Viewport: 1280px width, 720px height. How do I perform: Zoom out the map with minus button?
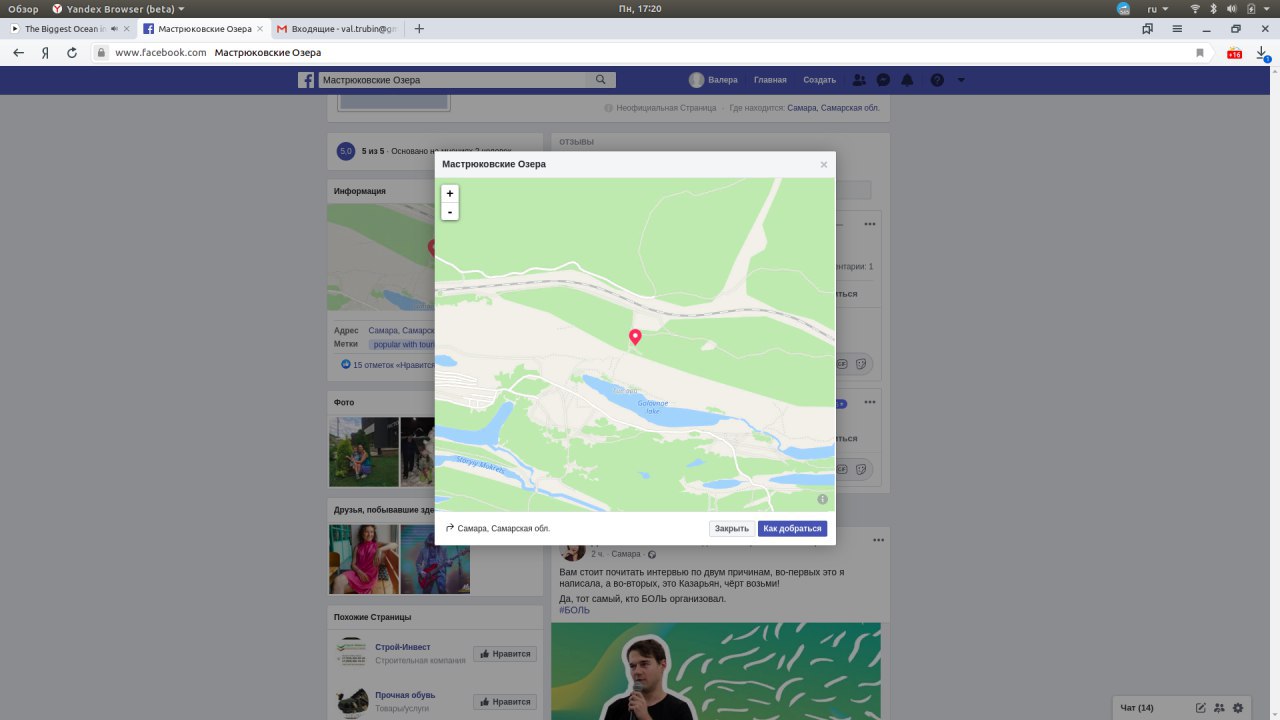[x=450, y=212]
